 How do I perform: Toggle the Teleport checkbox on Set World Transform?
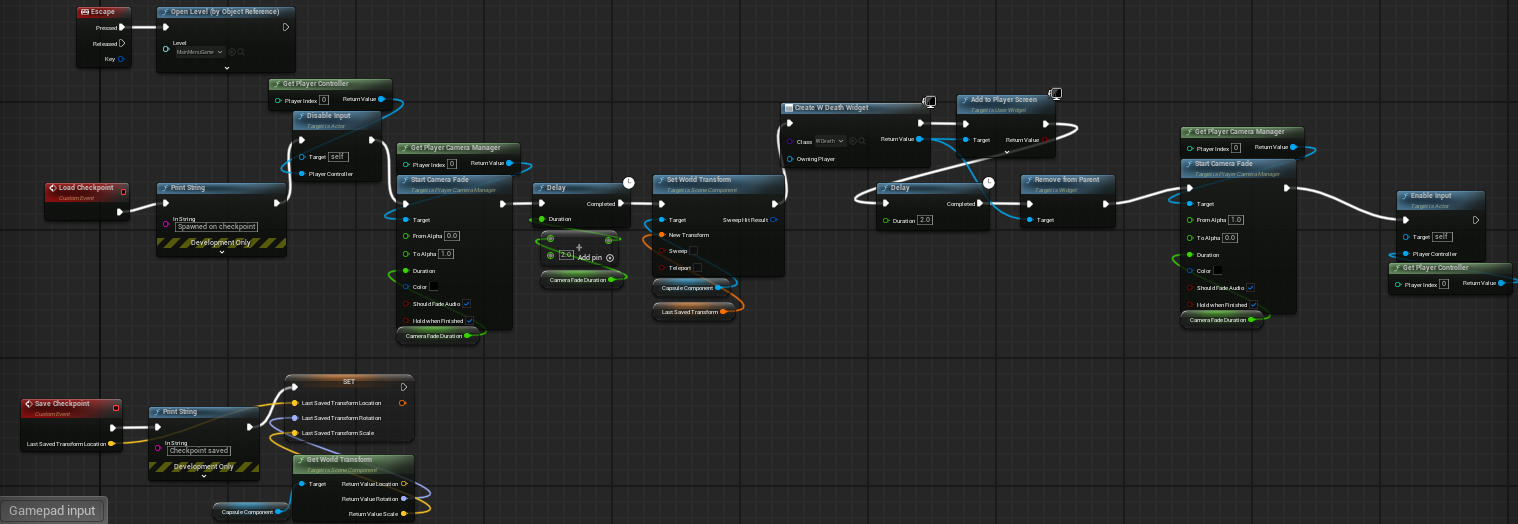click(x=697, y=267)
